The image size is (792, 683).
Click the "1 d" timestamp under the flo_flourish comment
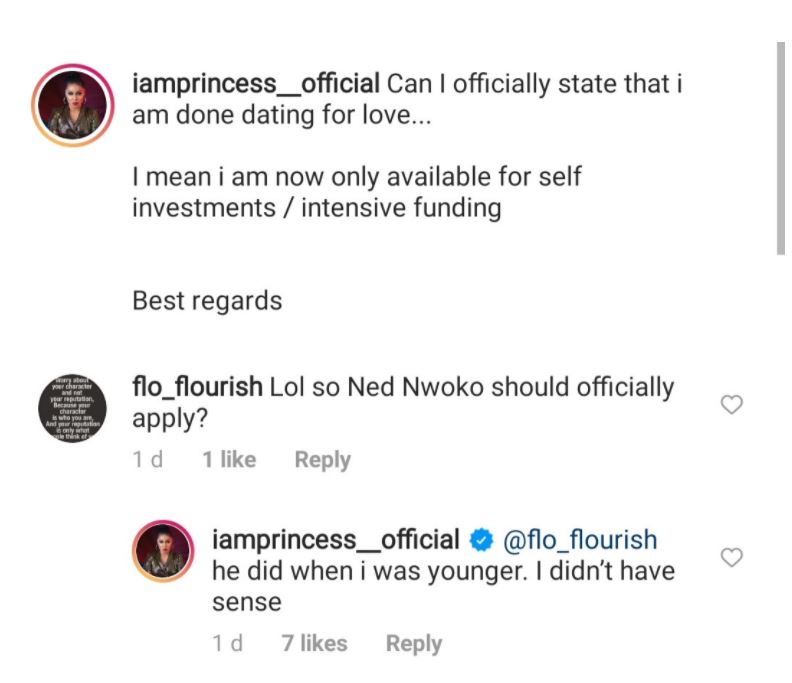(148, 460)
